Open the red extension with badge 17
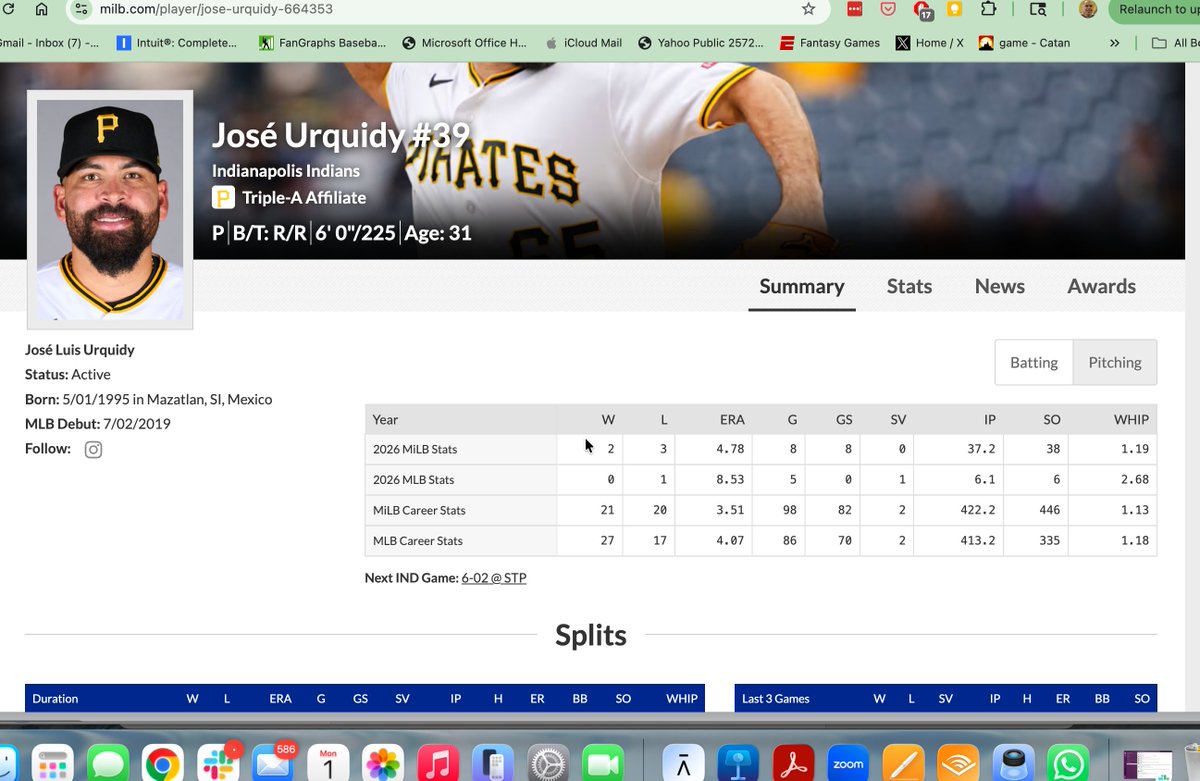1200x781 pixels. click(x=922, y=10)
